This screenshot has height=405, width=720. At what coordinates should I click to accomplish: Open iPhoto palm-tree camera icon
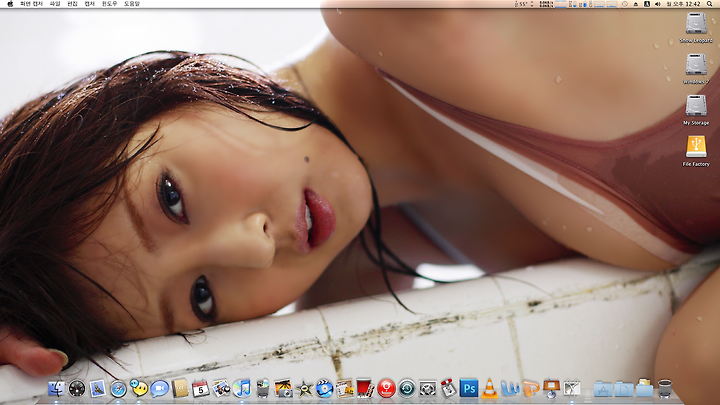pyautogui.click(x=283, y=389)
